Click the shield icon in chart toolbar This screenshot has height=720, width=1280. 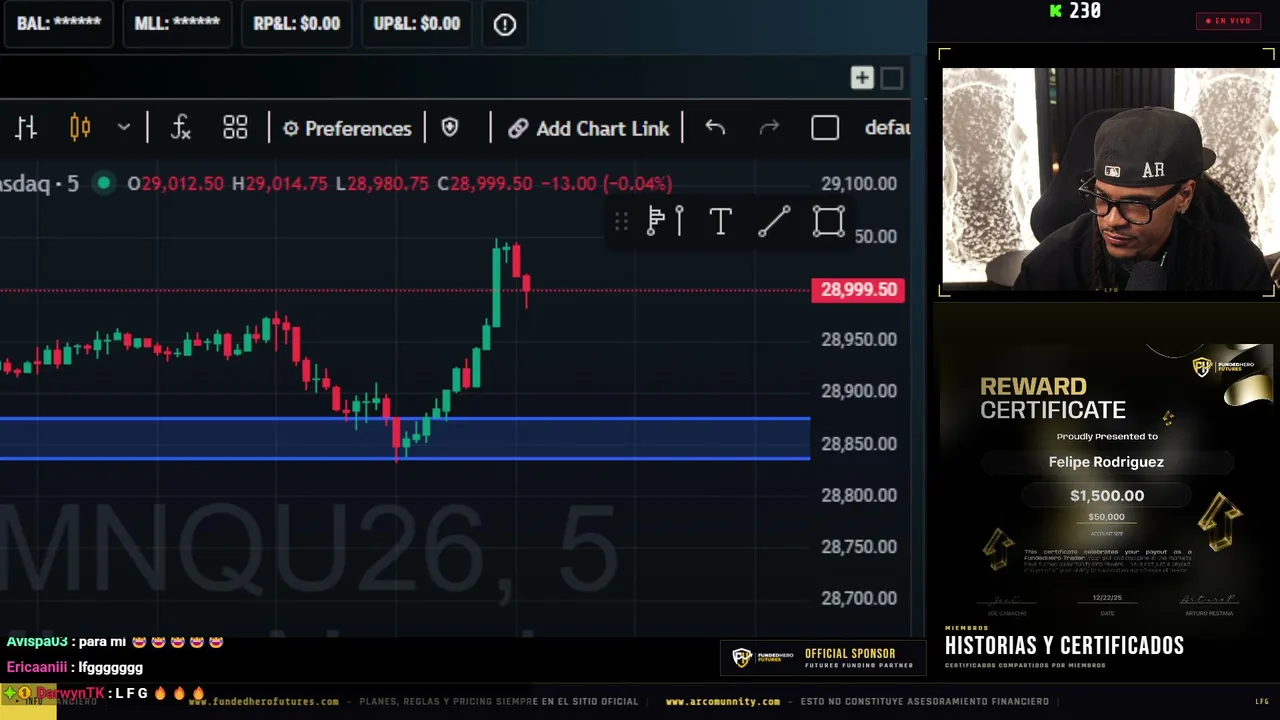(450, 128)
